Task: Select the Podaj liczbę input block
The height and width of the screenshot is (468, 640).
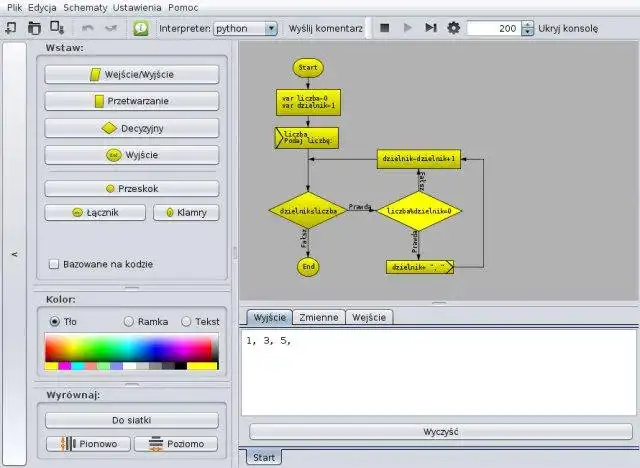Action: [307, 138]
